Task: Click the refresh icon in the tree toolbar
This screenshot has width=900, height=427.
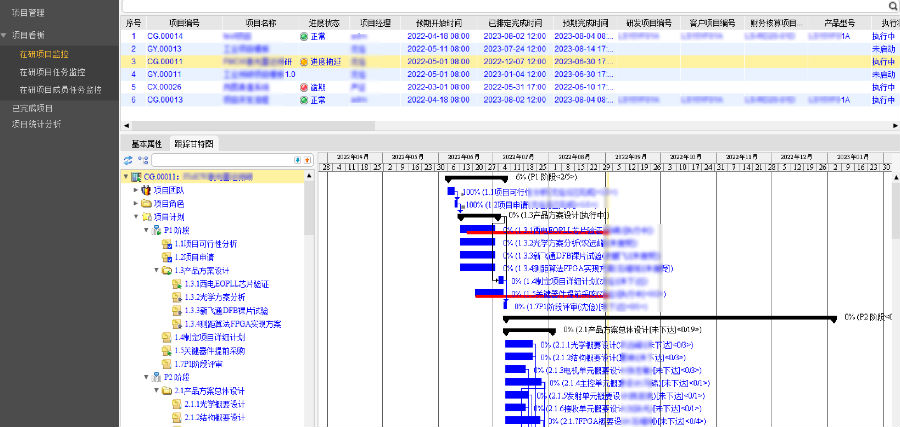Action: [x=128, y=160]
